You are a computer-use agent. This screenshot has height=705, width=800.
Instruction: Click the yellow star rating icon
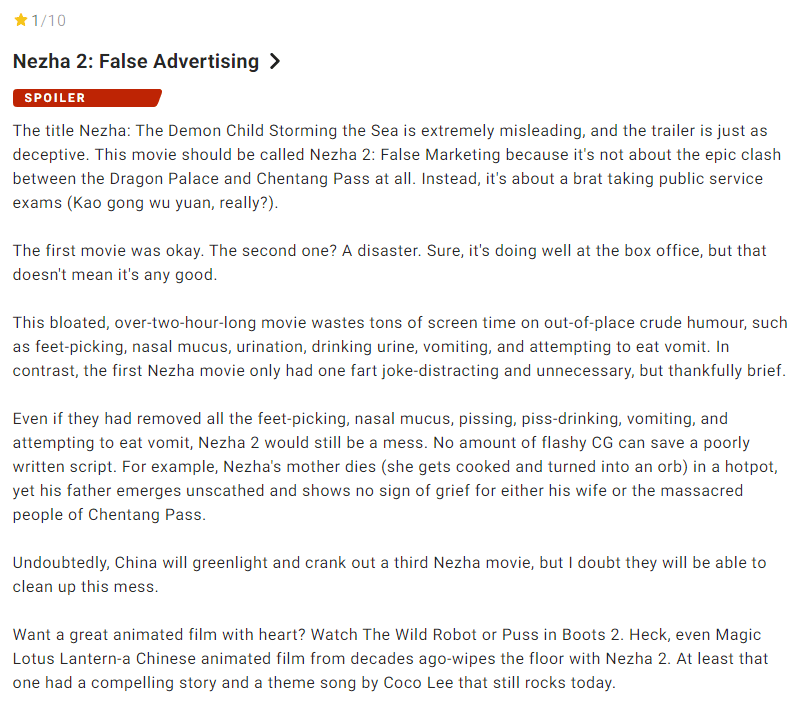[21, 20]
